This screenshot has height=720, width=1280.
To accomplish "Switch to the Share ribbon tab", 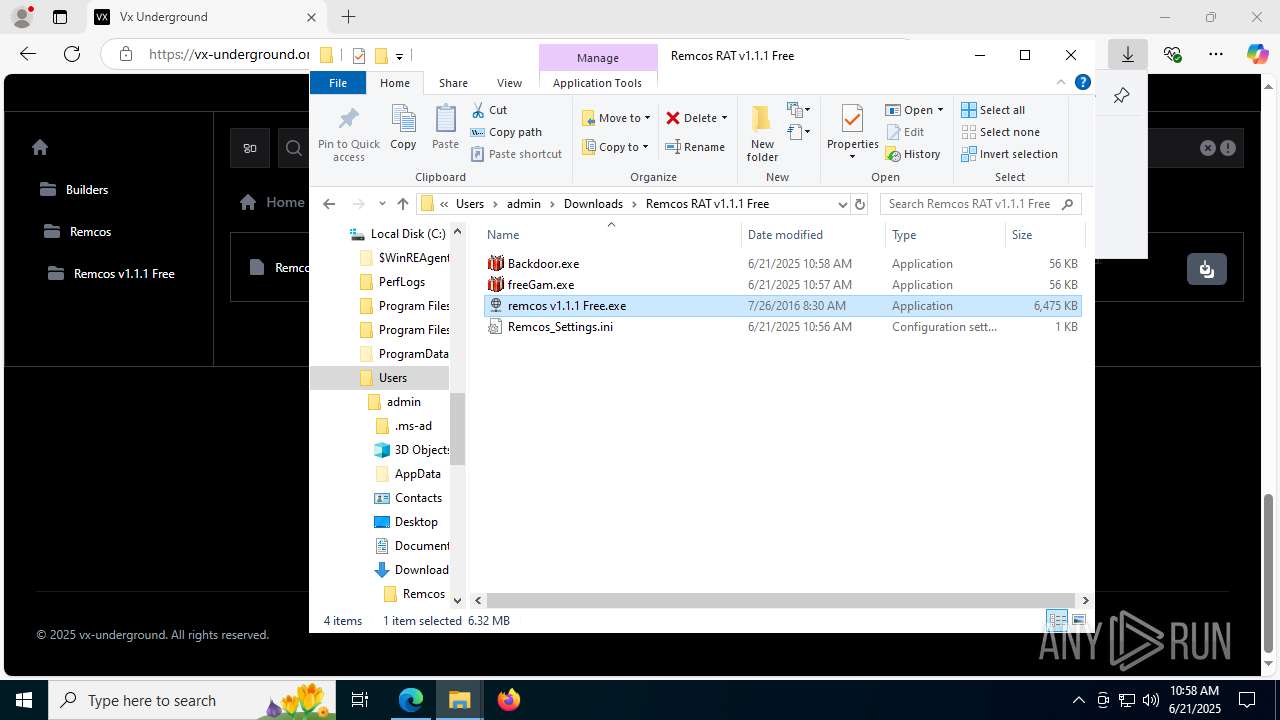I will coord(453,83).
